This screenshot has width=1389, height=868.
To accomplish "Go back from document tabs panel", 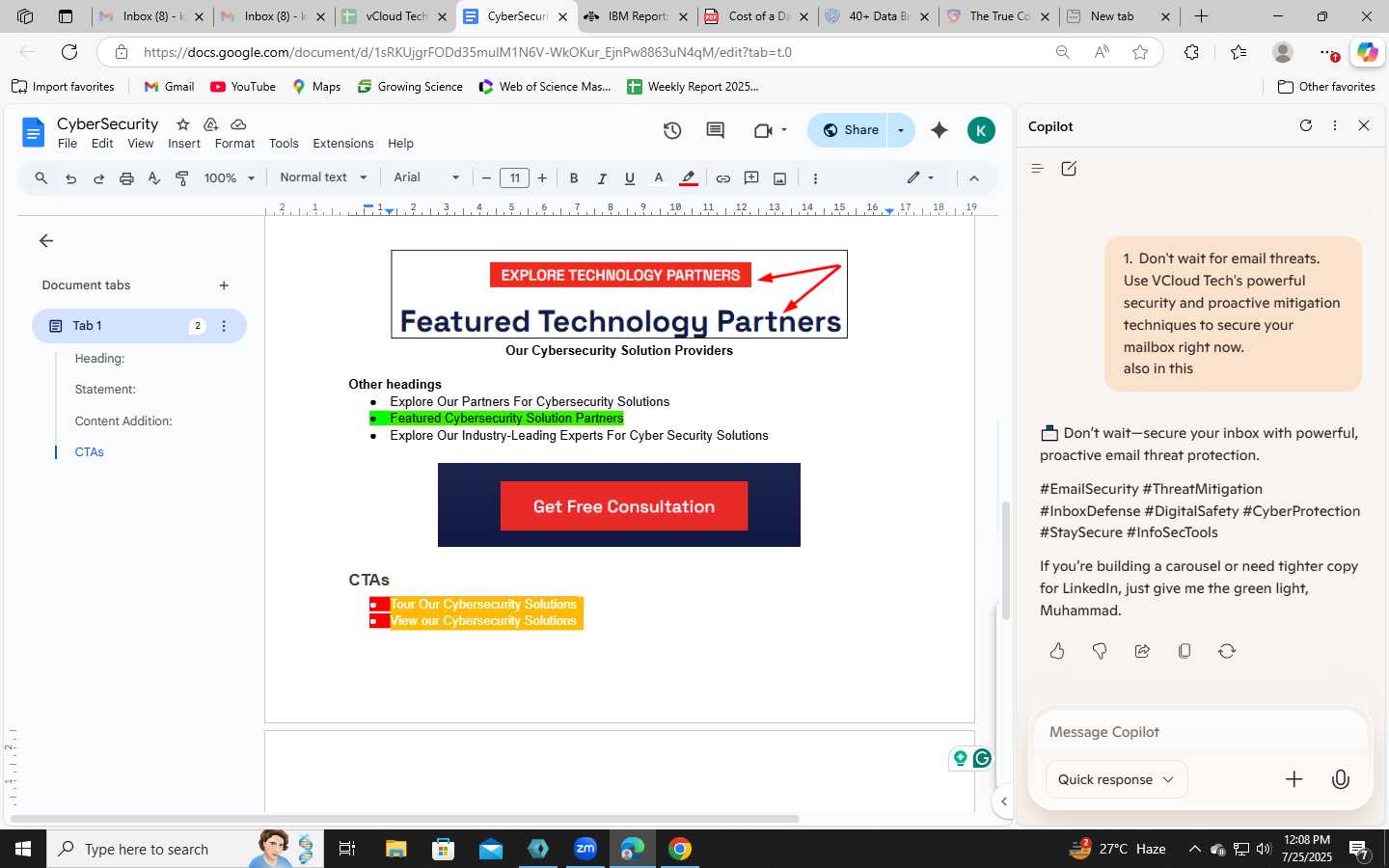I will coord(46,241).
